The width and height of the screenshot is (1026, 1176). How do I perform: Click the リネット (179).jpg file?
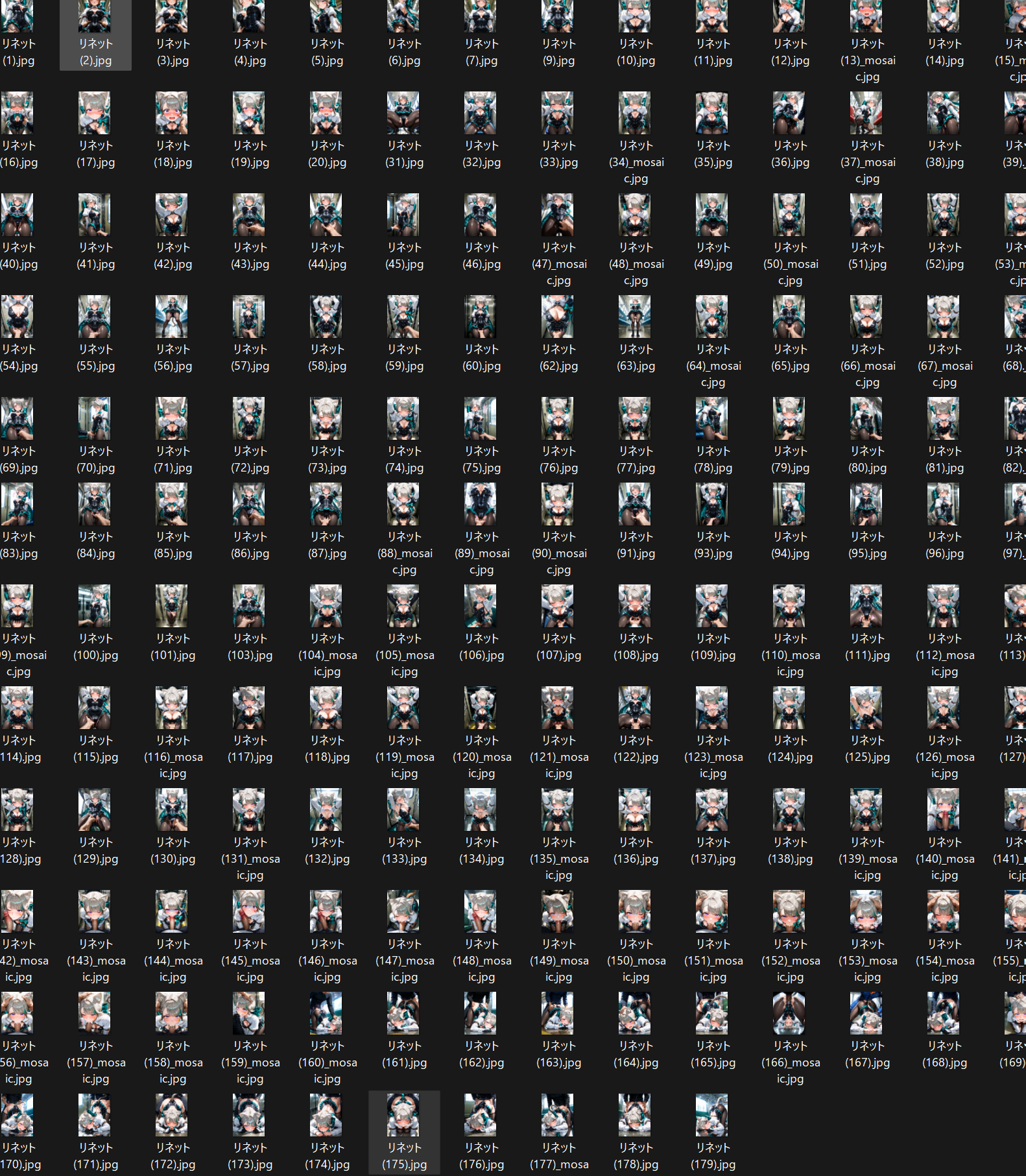pyautogui.click(x=713, y=1133)
